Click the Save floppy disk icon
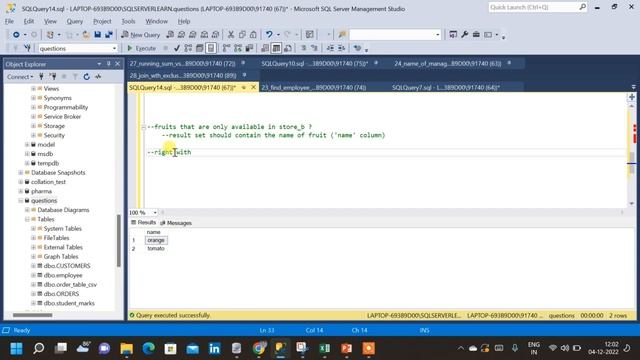 point(98,35)
